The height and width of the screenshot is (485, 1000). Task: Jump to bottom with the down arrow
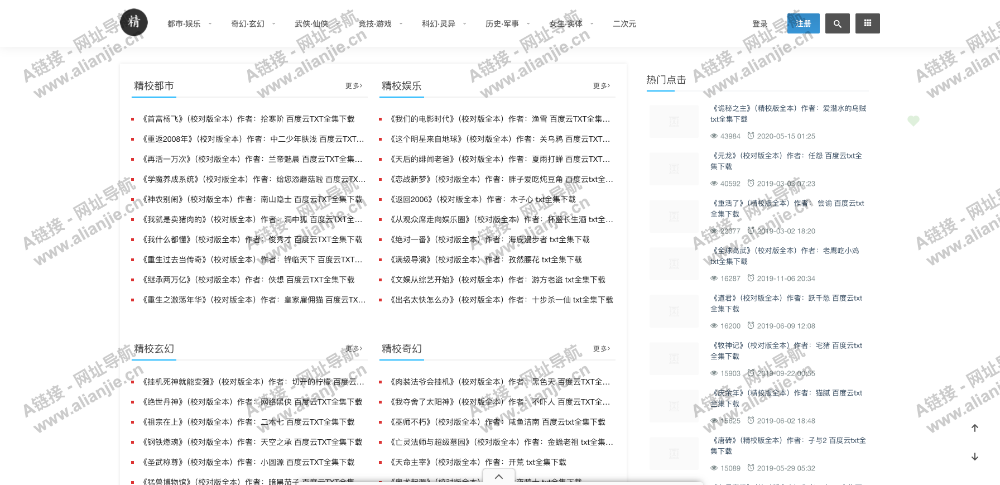click(x=974, y=456)
